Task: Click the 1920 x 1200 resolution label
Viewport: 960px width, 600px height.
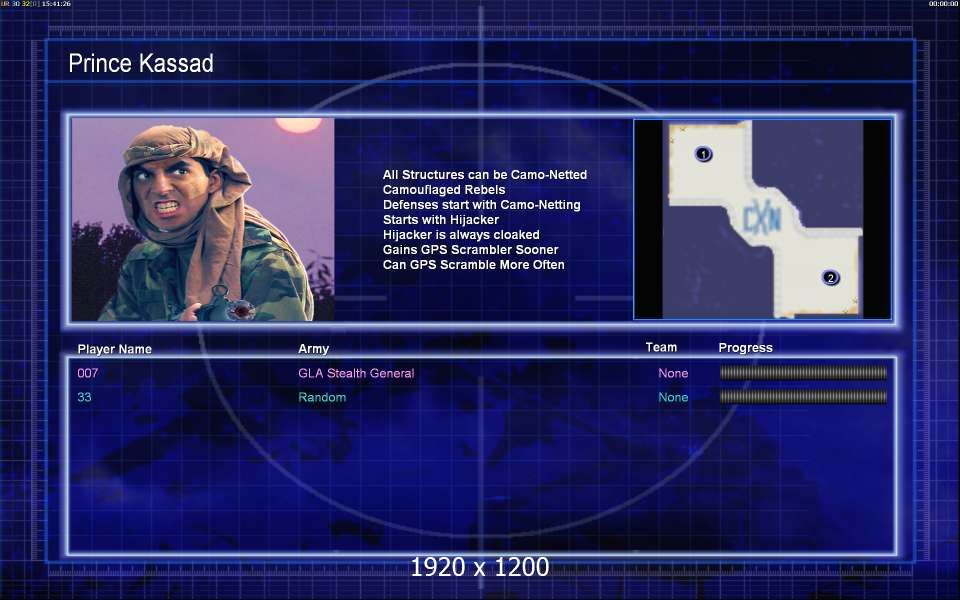Action: click(479, 567)
